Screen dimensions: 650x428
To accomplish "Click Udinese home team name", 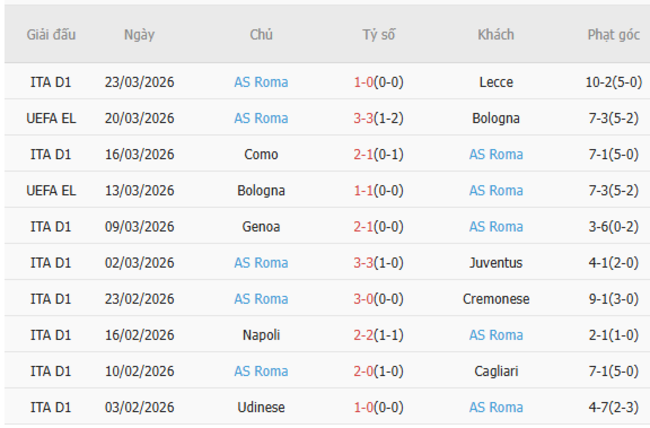I will [x=261, y=406].
